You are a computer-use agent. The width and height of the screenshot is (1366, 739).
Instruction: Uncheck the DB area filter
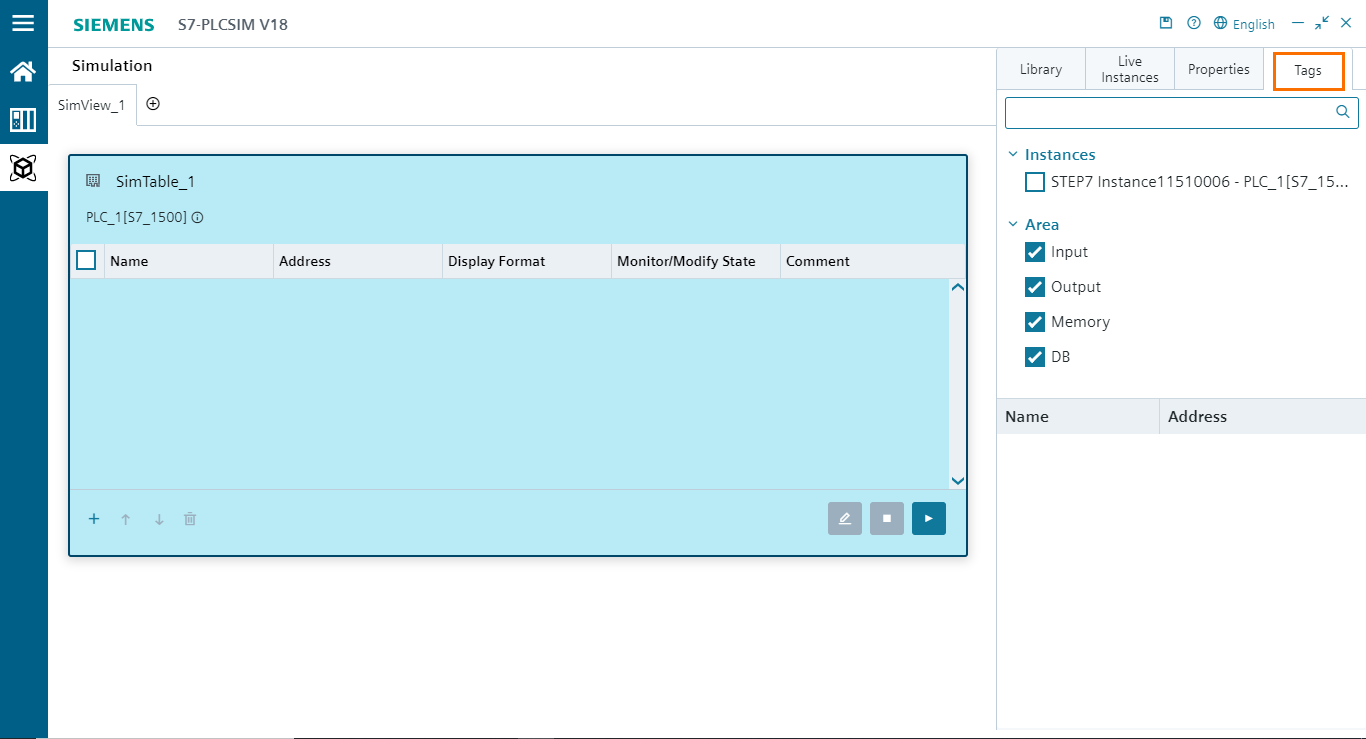[1034, 356]
